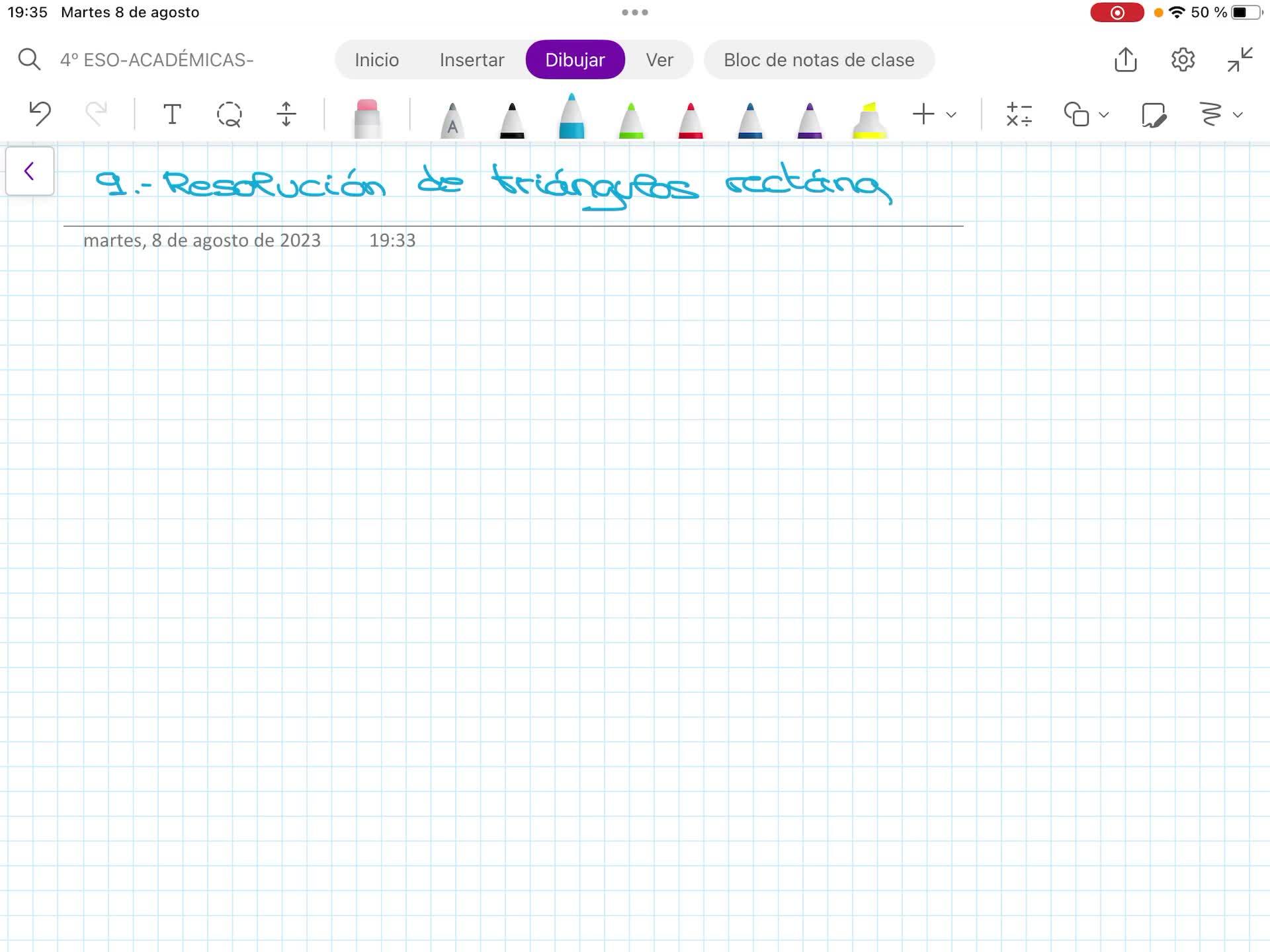Expand the Shapes dropdown chevron
Viewport: 1270px width, 952px height.
pos(1104,115)
